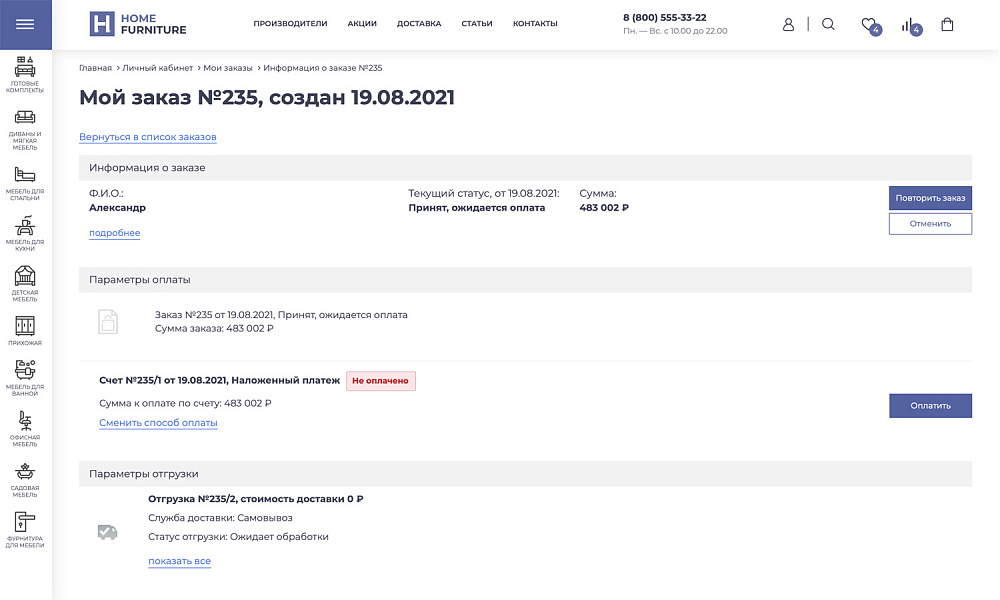1000x600 pixels.
Task: Open the hamburger menu
Action: pos(26,25)
